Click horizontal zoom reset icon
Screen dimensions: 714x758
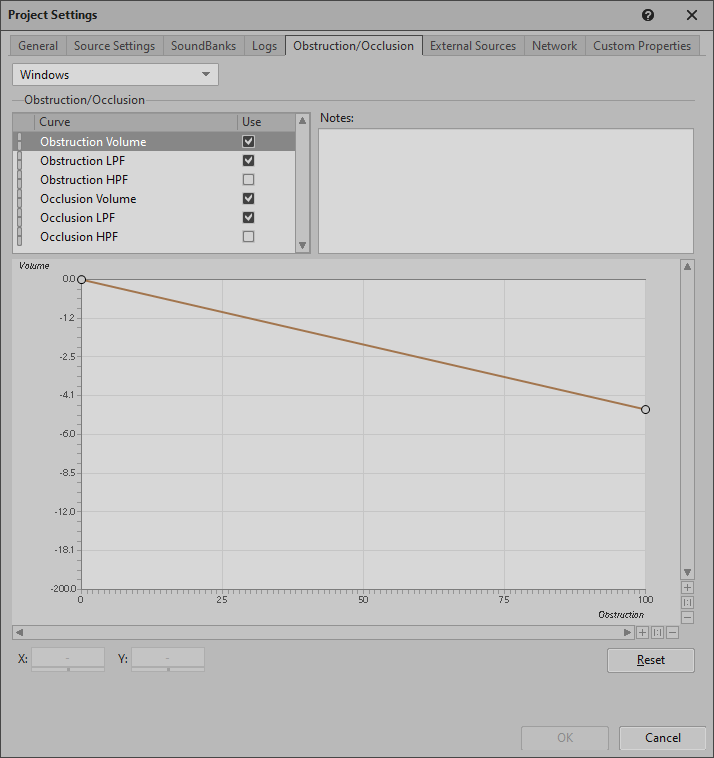(657, 632)
